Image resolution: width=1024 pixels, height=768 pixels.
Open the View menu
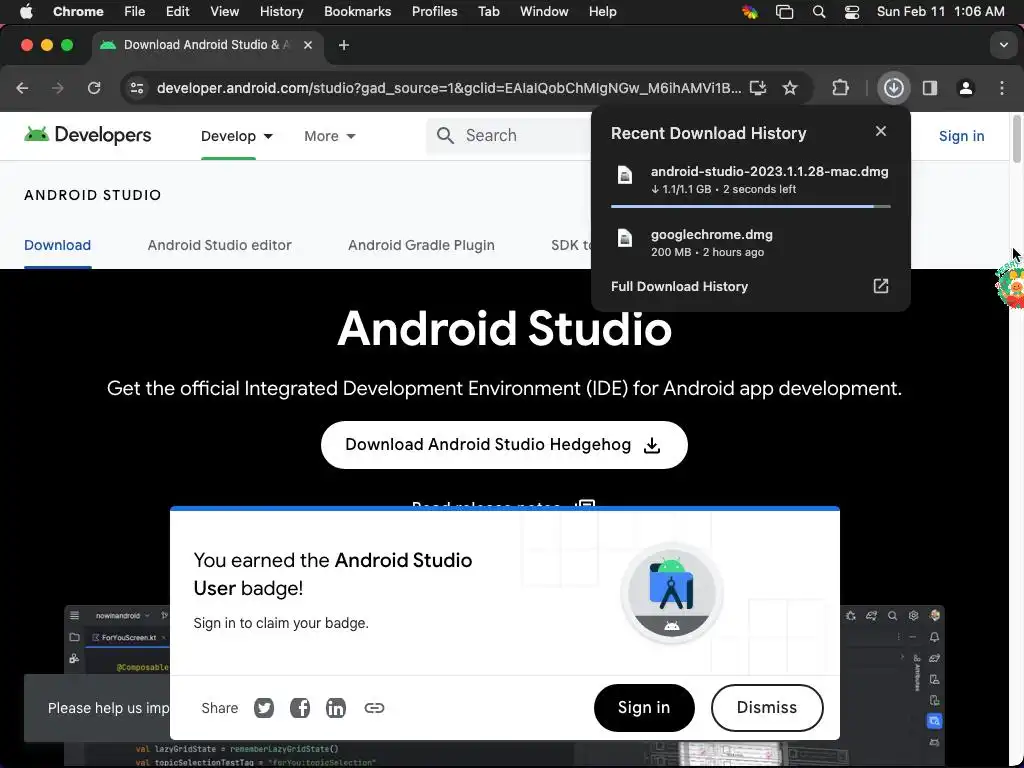pyautogui.click(x=225, y=12)
